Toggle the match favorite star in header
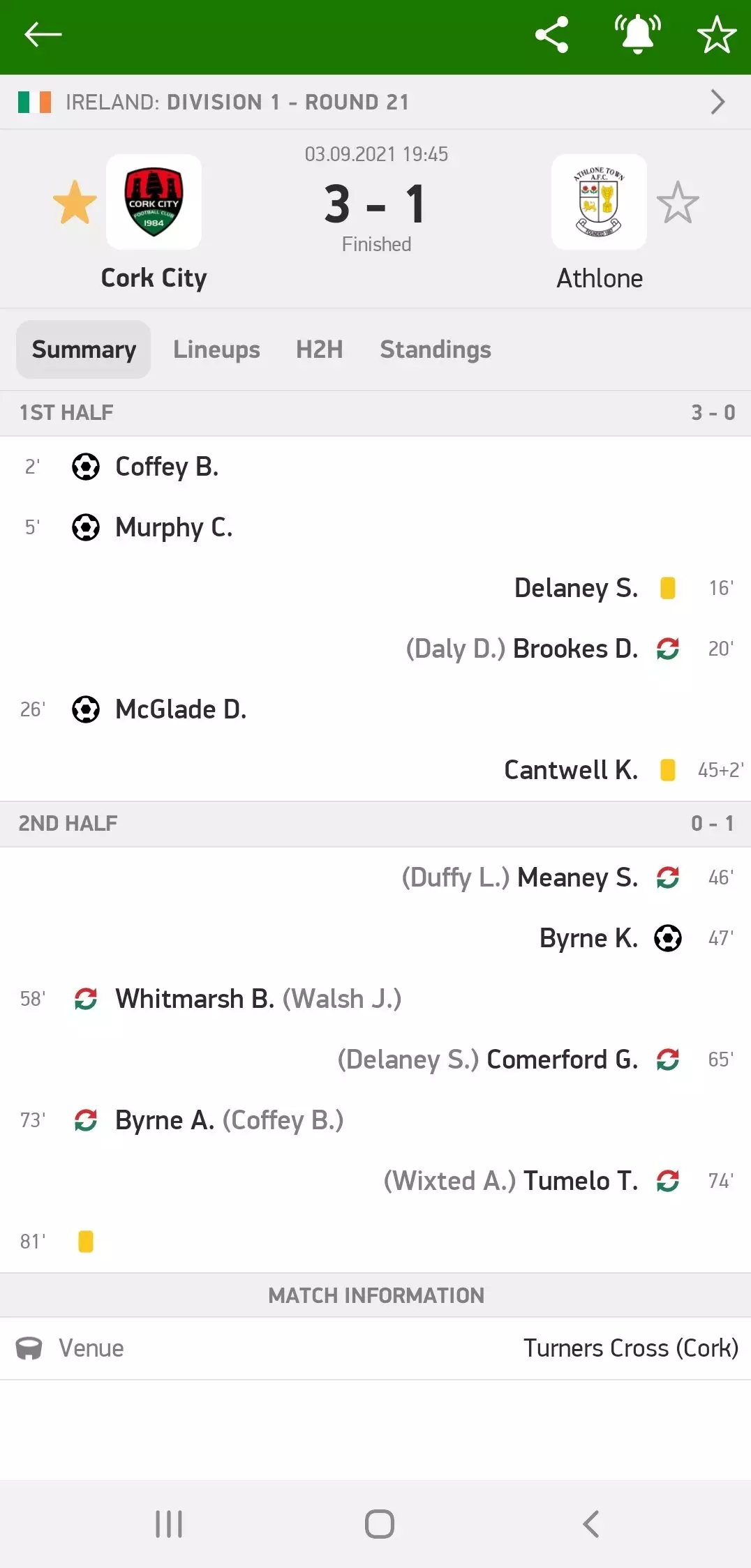751x1568 pixels. tap(717, 34)
